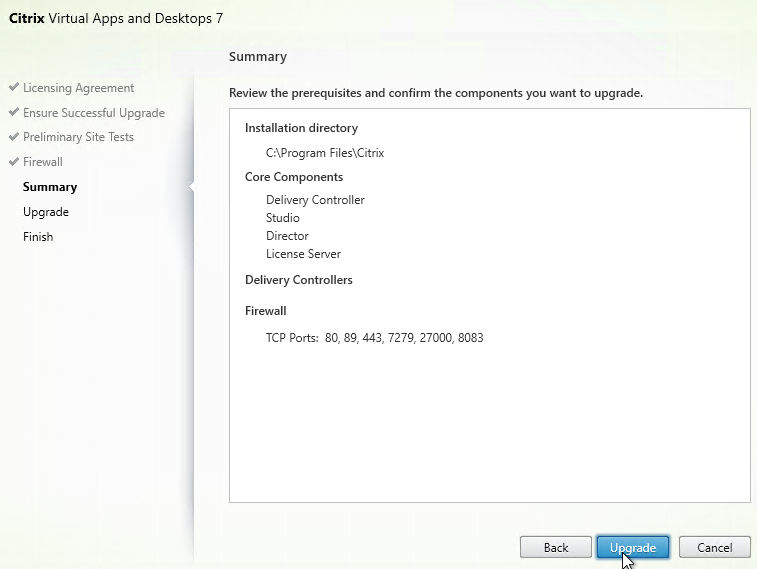
Task: Select the Ensure Successful Upgrade step
Action: [94, 113]
